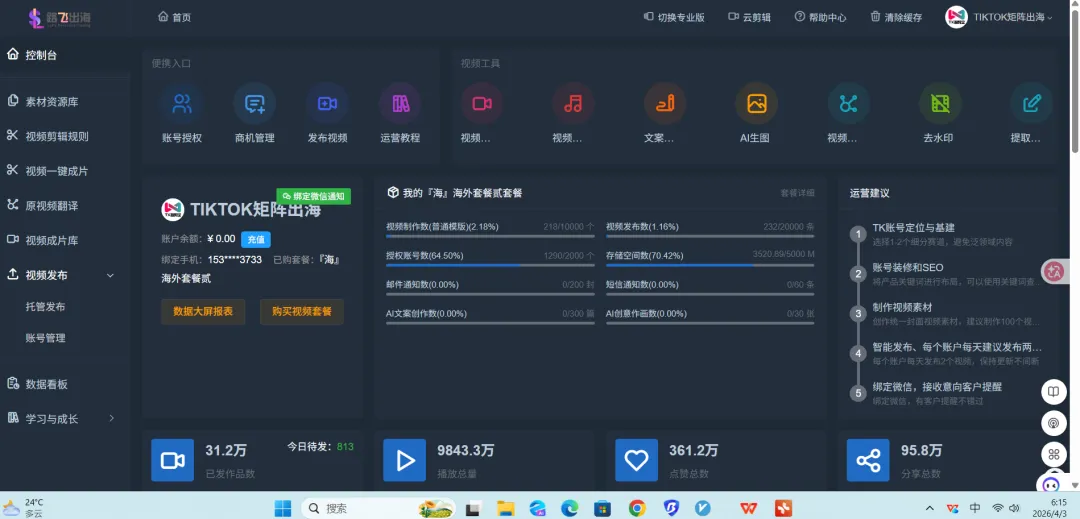This screenshot has height=519, width=1080.
Task: Click the 发布视频 camera icon
Action: pyautogui.click(x=327, y=104)
